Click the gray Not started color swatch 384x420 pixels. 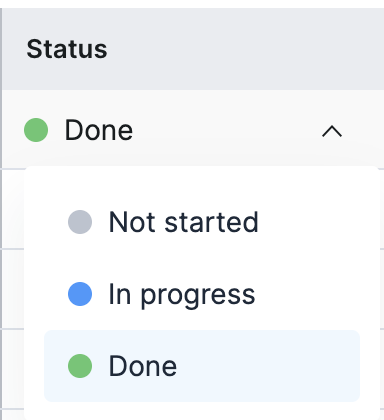coord(80,222)
